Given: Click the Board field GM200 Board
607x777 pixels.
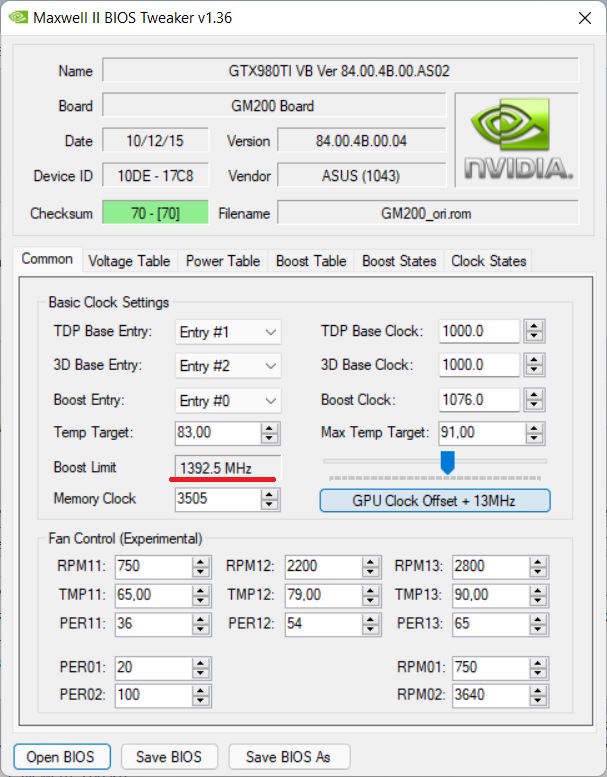Looking at the screenshot, I should (x=274, y=106).
